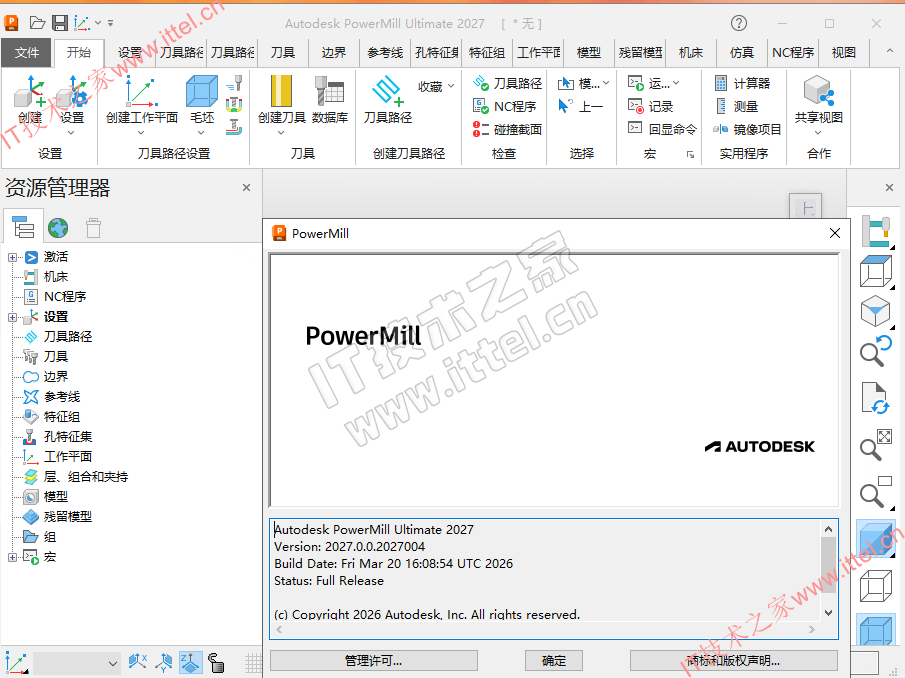Select 机床 in the explorer tree
Viewport: 905px width, 678px height.
point(46,277)
